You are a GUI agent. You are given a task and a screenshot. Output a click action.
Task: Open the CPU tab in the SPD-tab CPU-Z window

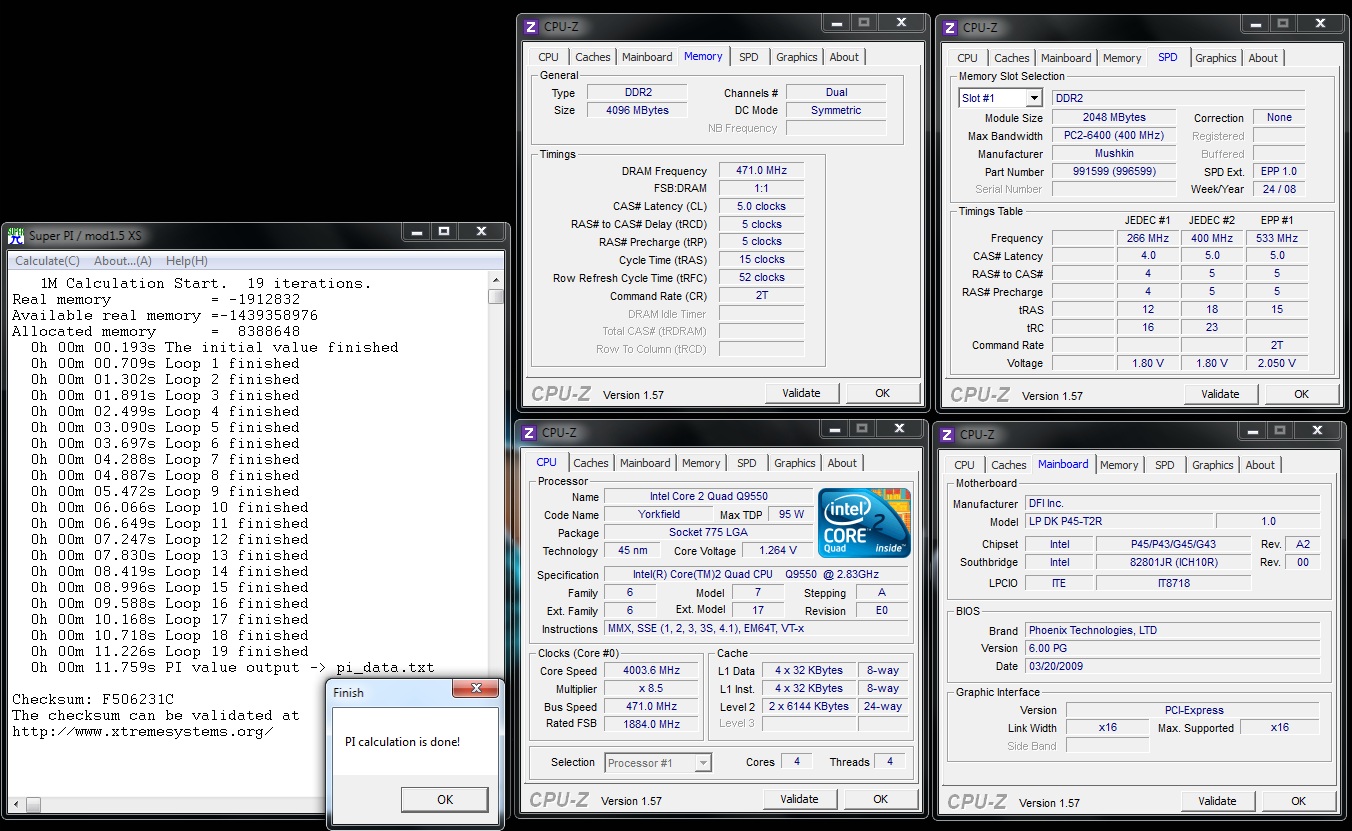(968, 58)
